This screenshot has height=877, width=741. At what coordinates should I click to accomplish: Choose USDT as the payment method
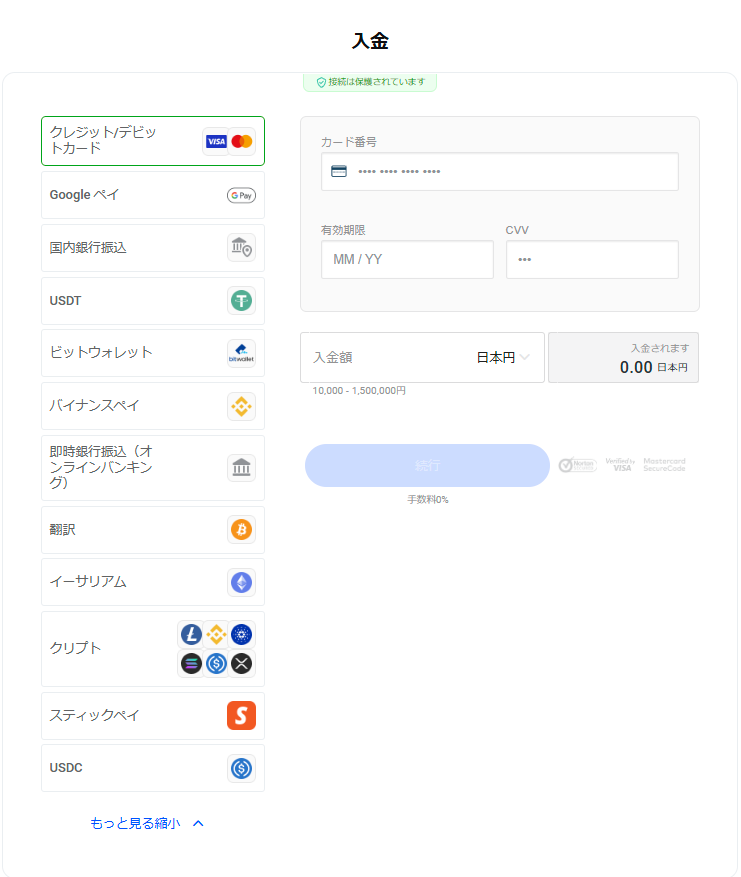point(152,300)
